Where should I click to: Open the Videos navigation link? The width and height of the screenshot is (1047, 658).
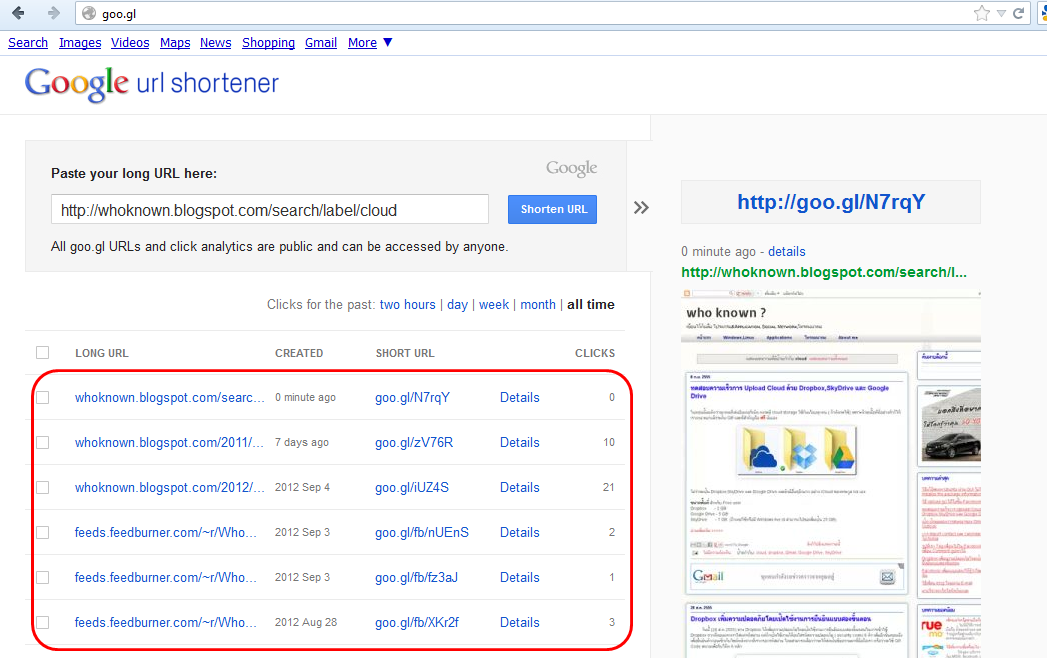(x=130, y=43)
